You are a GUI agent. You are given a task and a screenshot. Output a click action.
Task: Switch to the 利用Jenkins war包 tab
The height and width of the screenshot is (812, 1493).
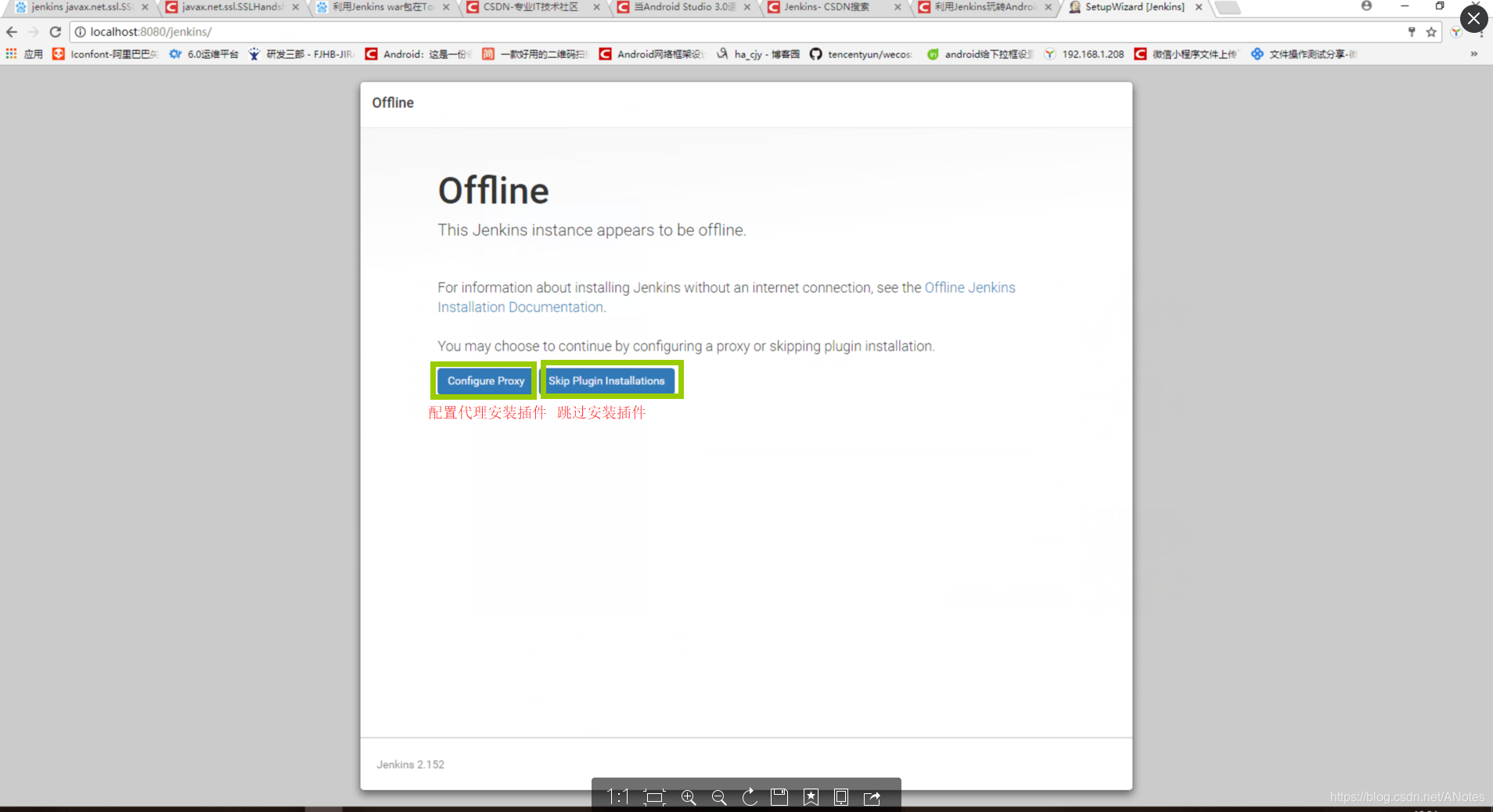(382, 7)
